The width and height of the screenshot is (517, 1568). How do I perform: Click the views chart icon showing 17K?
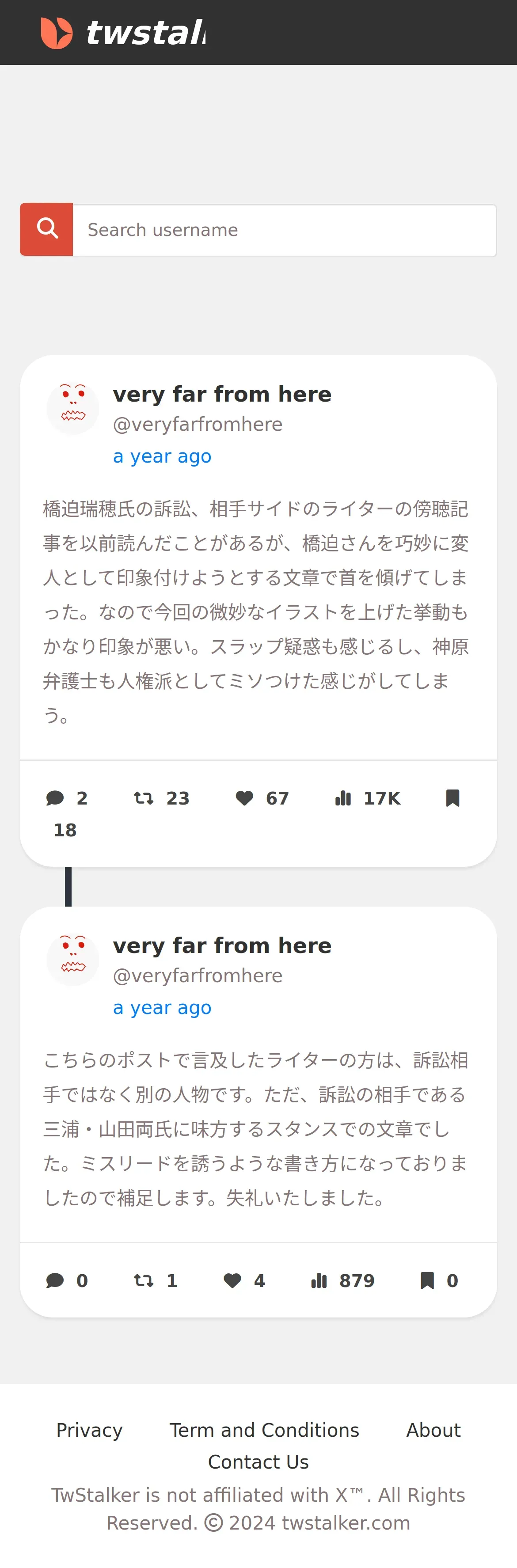point(343,798)
